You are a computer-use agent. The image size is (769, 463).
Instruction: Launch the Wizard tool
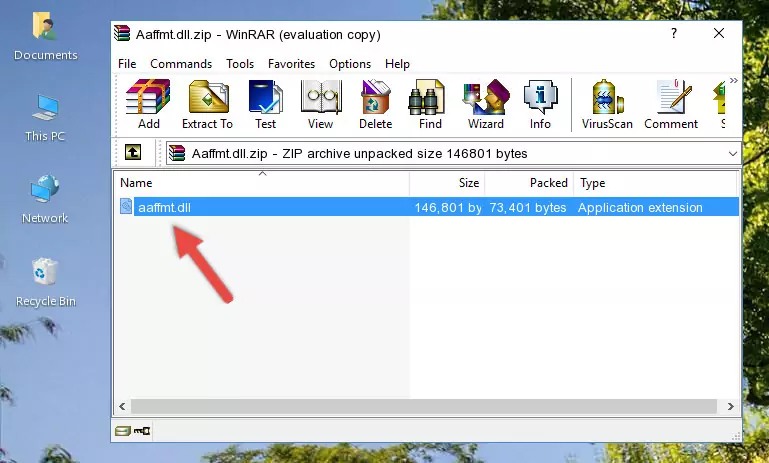click(486, 104)
